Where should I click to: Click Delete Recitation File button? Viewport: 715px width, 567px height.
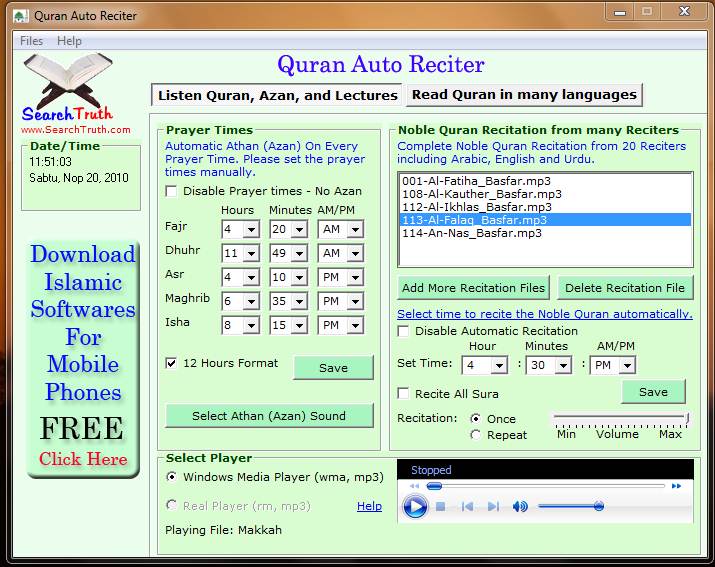pos(625,288)
